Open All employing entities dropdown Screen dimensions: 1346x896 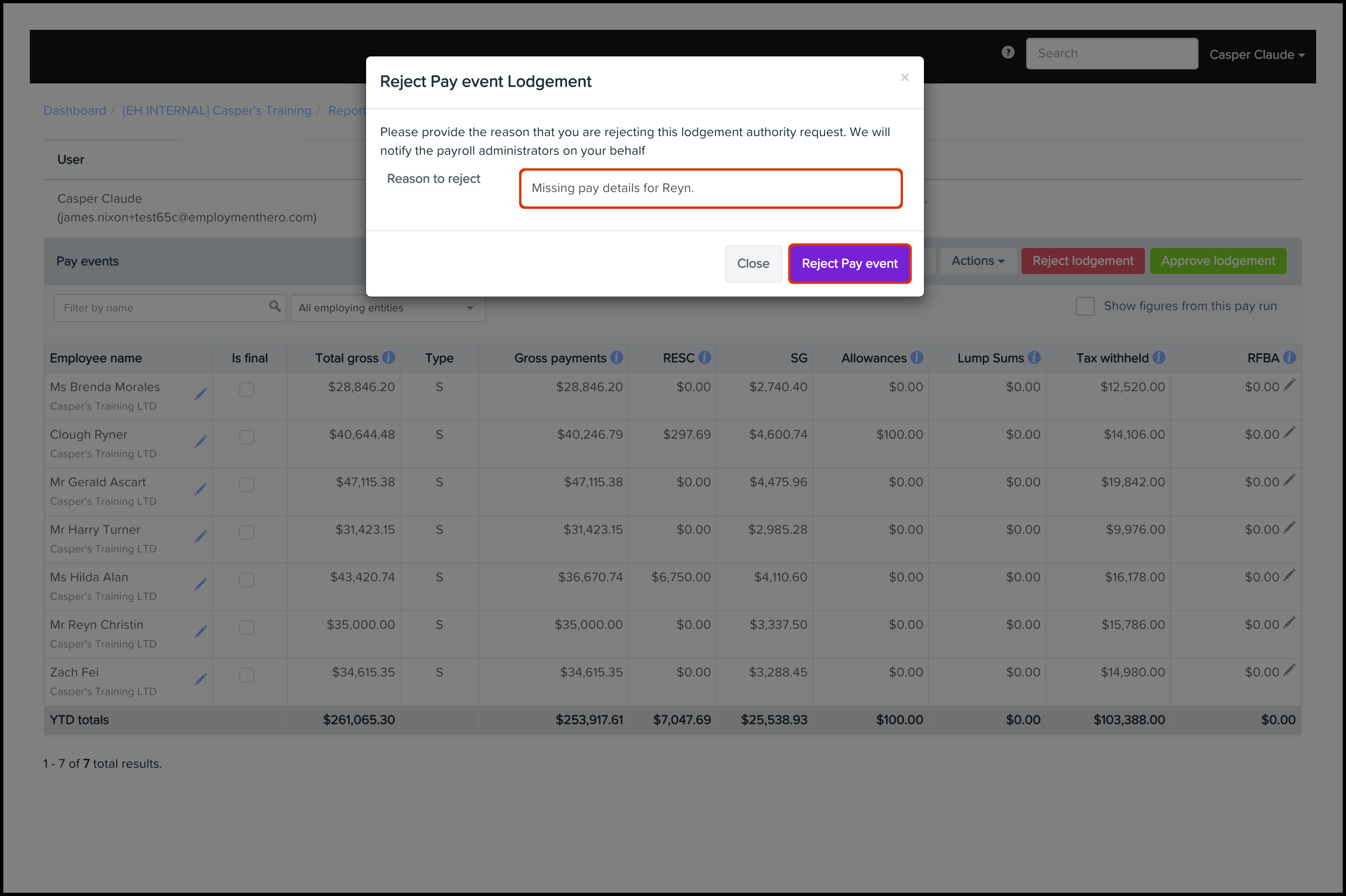pyautogui.click(x=388, y=308)
